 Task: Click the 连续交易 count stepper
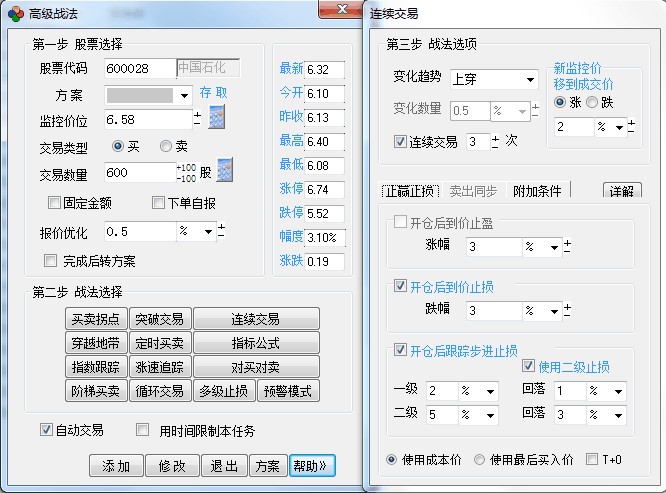[x=495, y=142]
